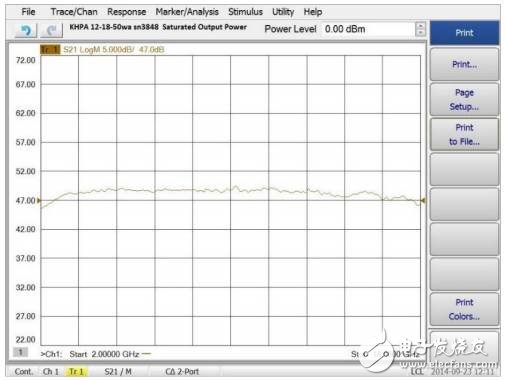This screenshot has width=506, height=381.
Task: Click the Start 2.00000 GHz text
Action: click(x=104, y=354)
